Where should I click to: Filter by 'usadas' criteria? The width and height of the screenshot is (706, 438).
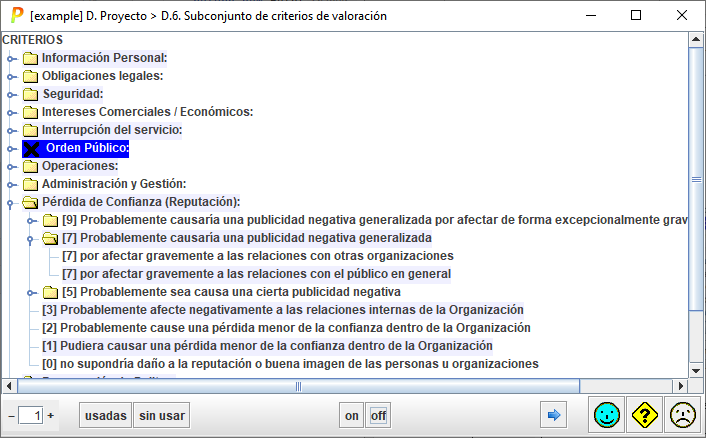point(105,415)
